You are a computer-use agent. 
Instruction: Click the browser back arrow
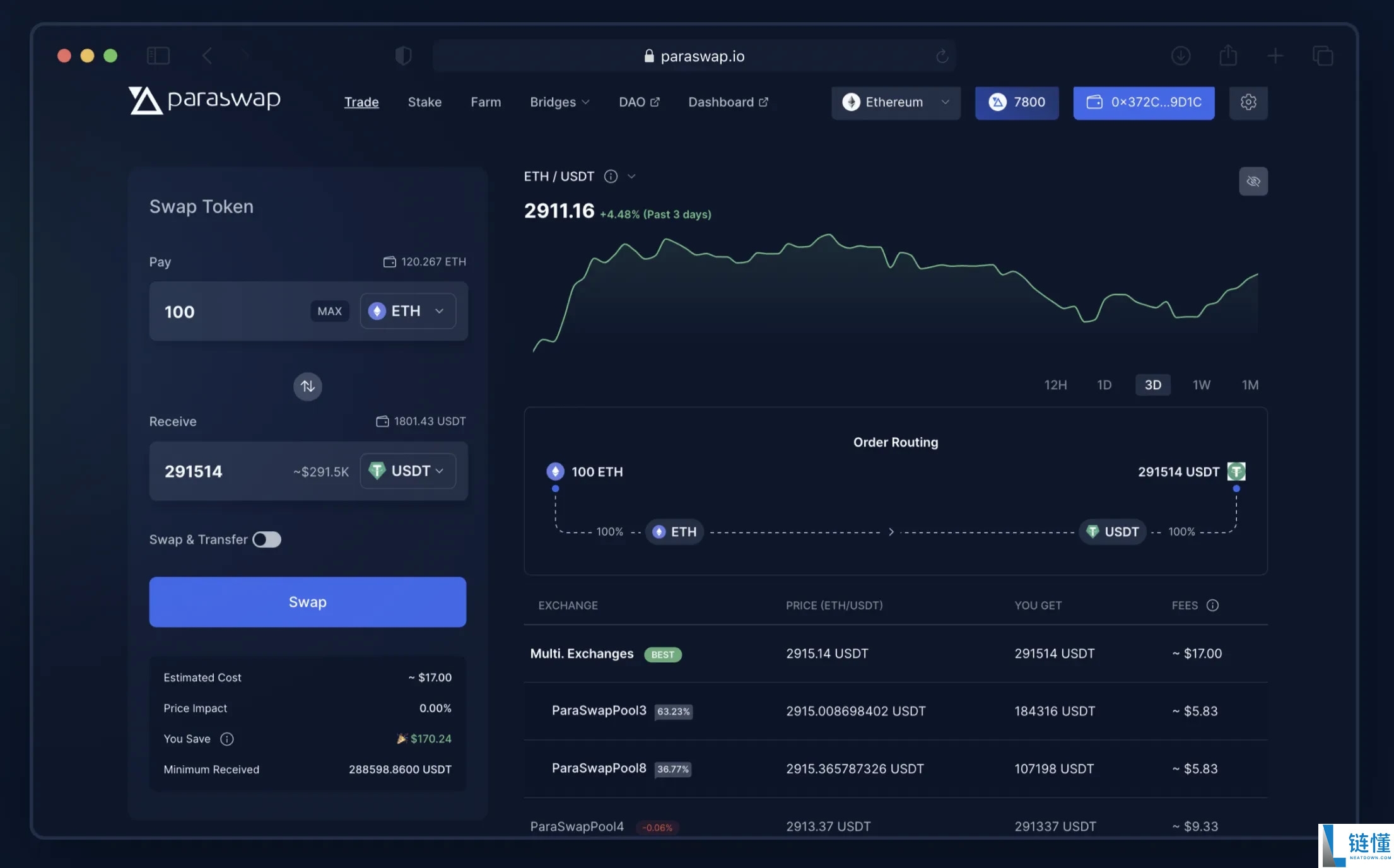coord(207,56)
